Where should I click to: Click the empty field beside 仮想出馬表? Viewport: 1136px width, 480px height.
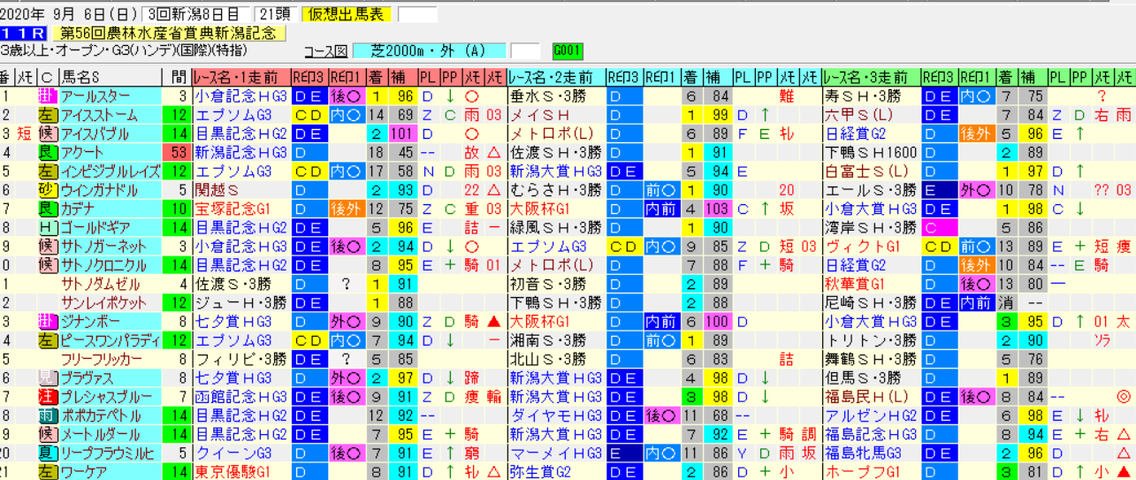coord(418,14)
